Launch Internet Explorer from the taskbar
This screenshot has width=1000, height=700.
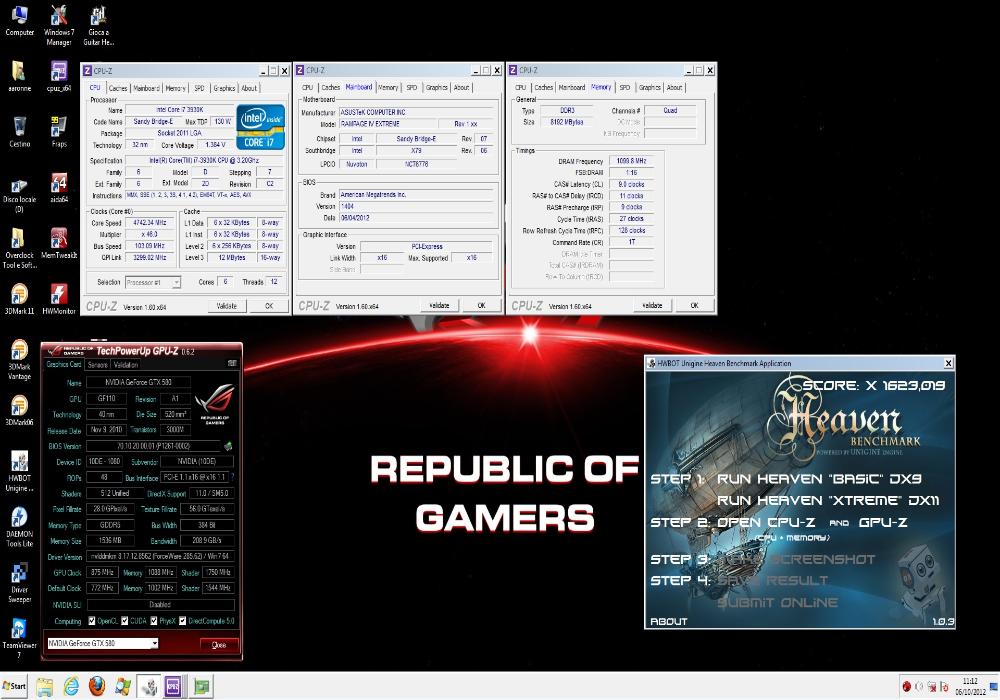click(x=71, y=687)
